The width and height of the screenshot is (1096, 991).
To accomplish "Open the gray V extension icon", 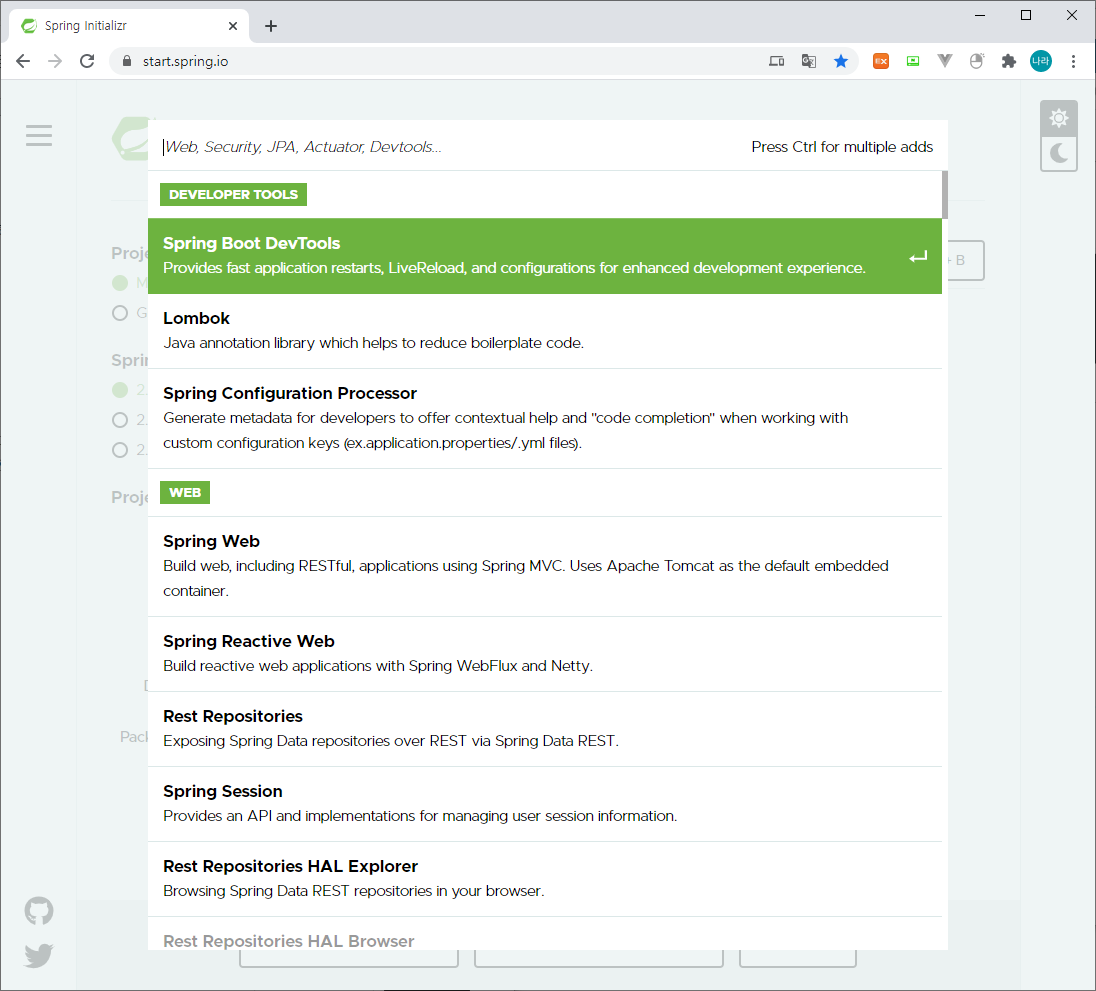I will 944,62.
